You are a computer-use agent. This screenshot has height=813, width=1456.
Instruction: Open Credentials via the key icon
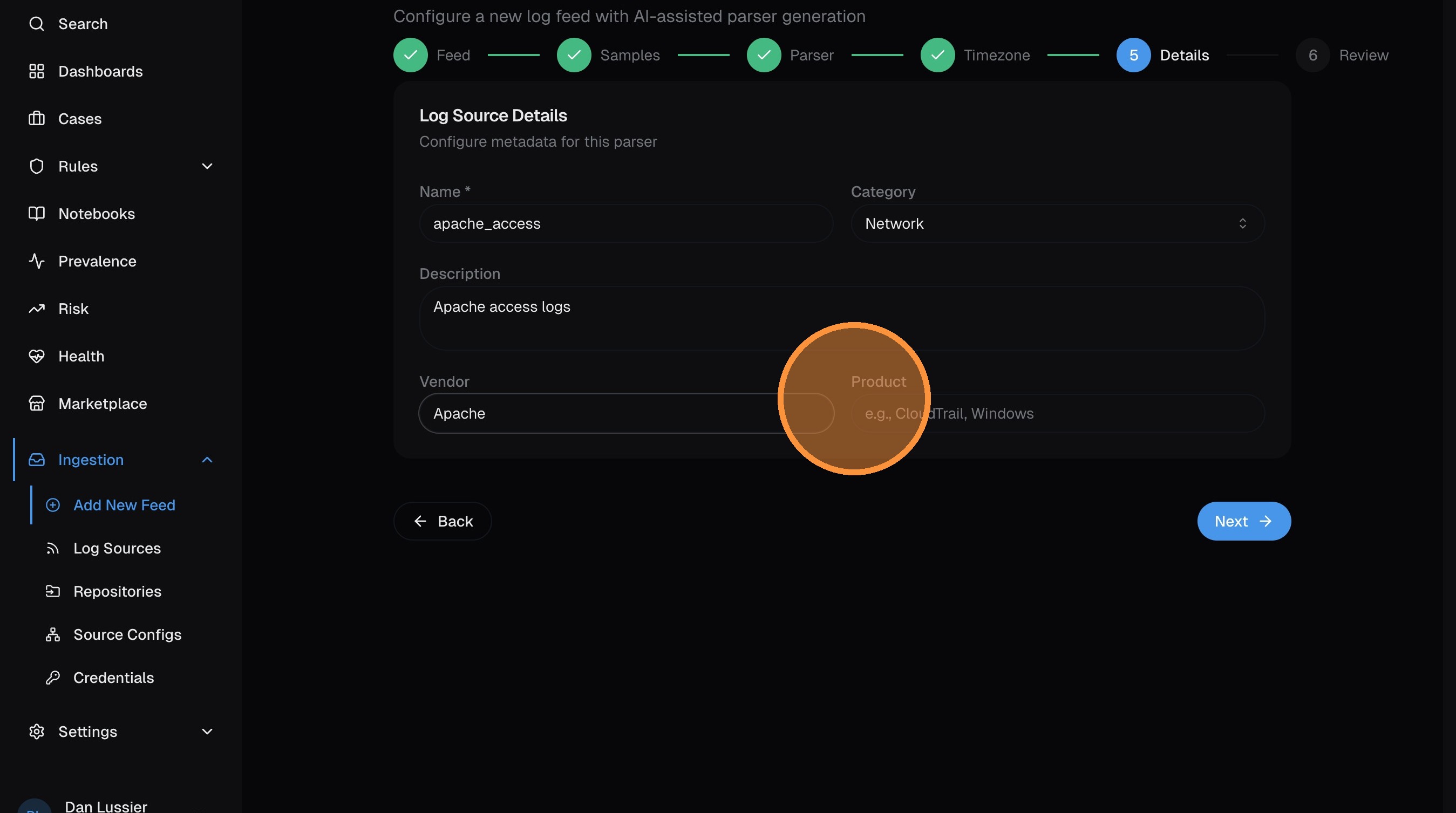pos(52,678)
